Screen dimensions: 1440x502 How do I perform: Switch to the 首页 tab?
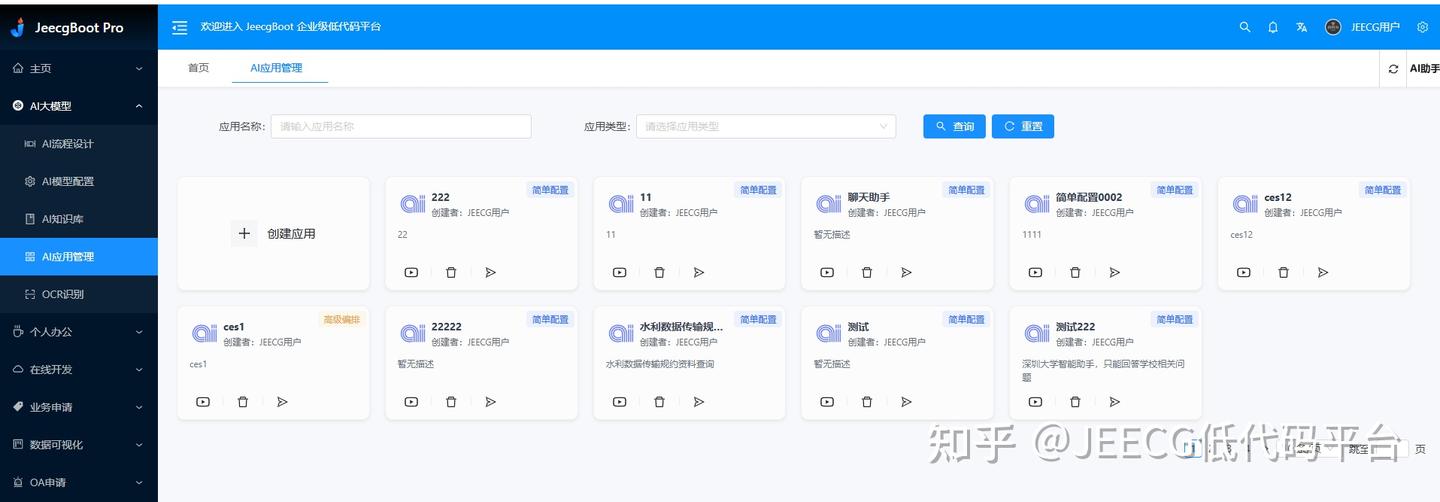[x=199, y=68]
